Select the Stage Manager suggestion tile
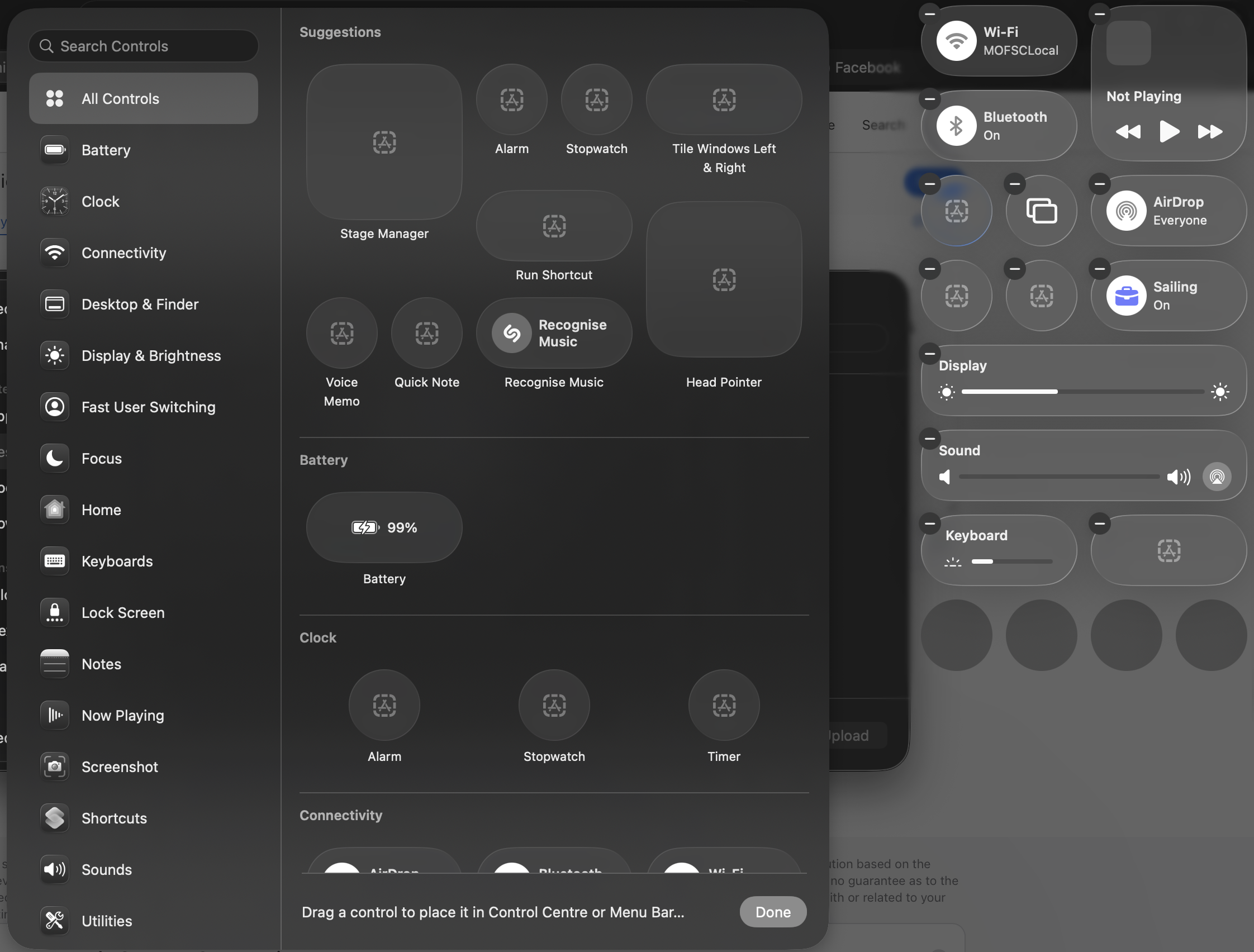The height and width of the screenshot is (952, 1254). 384,142
